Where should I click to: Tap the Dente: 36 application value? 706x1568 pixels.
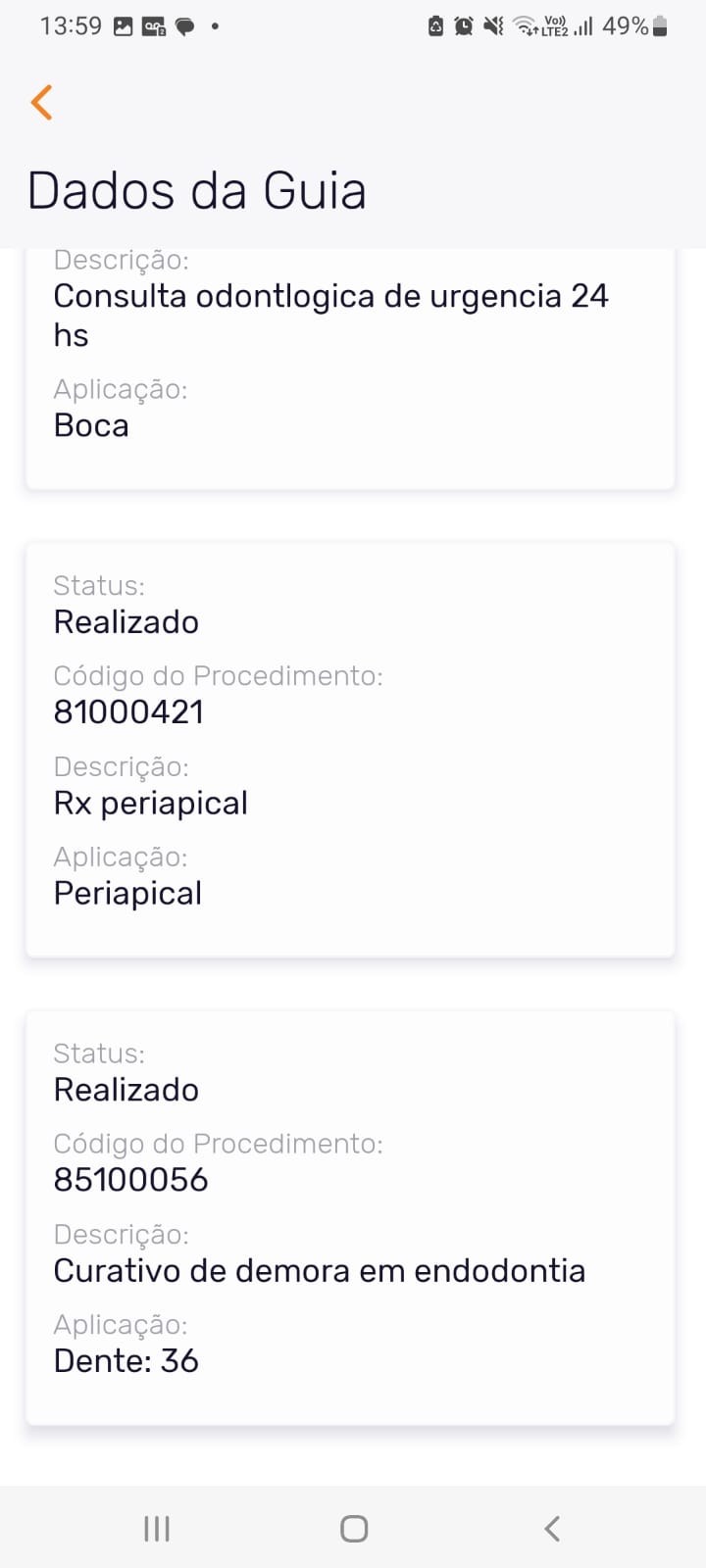tap(126, 1360)
